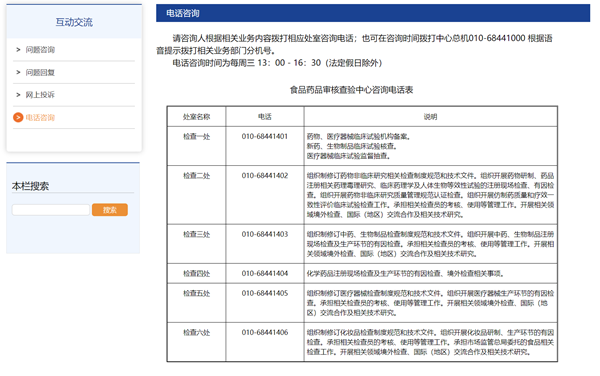600x376 pixels.
Task: Click phone number 010-68441402
Action: pos(265,176)
